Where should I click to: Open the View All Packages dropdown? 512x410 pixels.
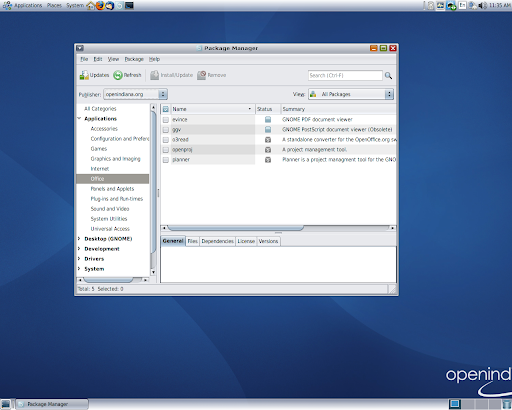(x=351, y=94)
